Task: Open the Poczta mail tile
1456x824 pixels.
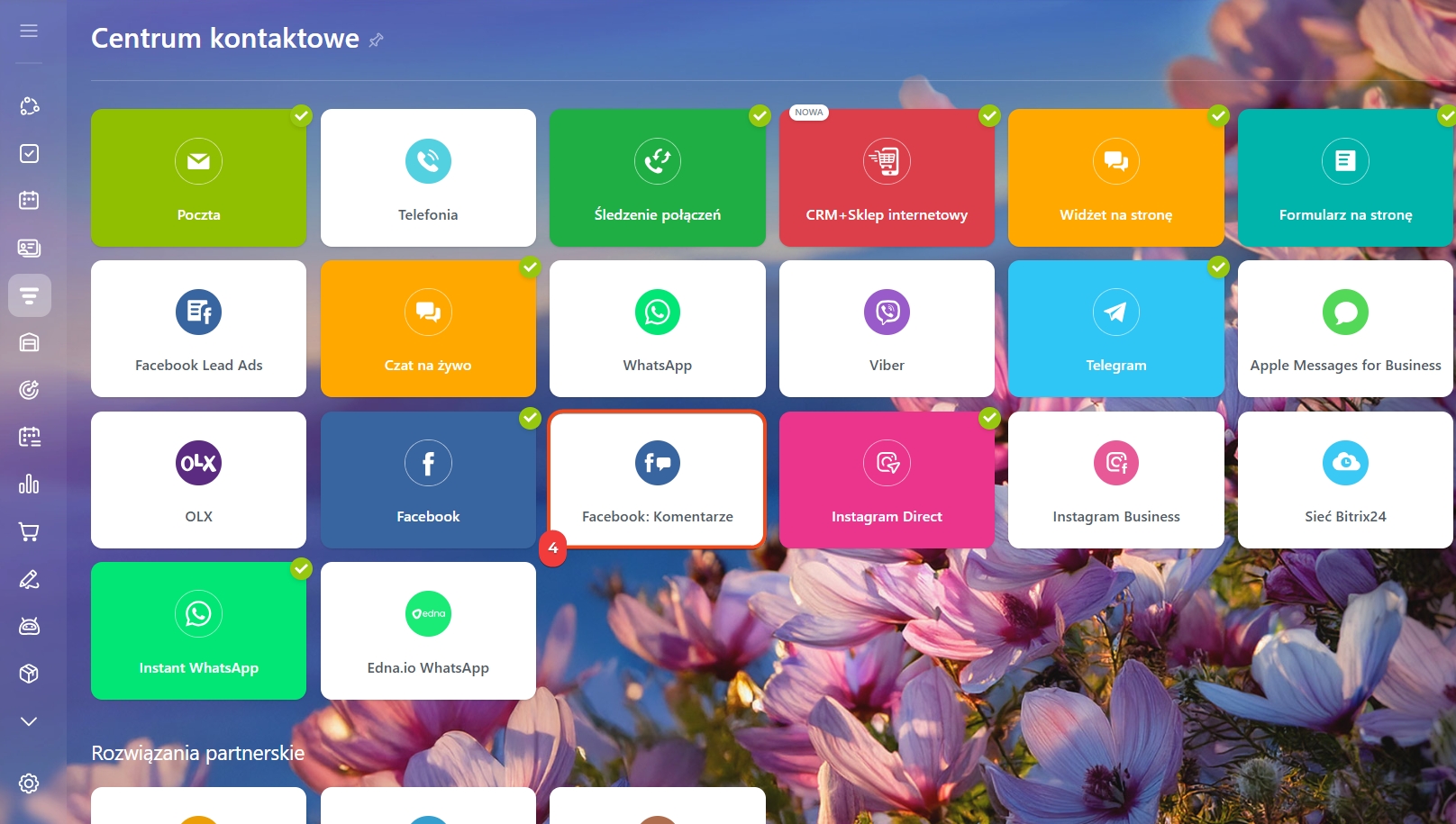Action: (198, 177)
